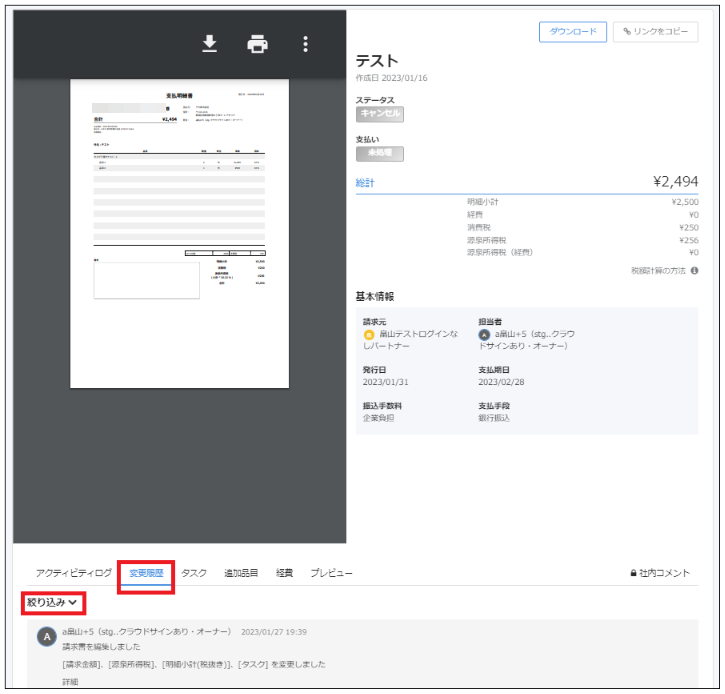Click the 総計 link
The width and height of the screenshot is (725, 694).
click(x=365, y=183)
